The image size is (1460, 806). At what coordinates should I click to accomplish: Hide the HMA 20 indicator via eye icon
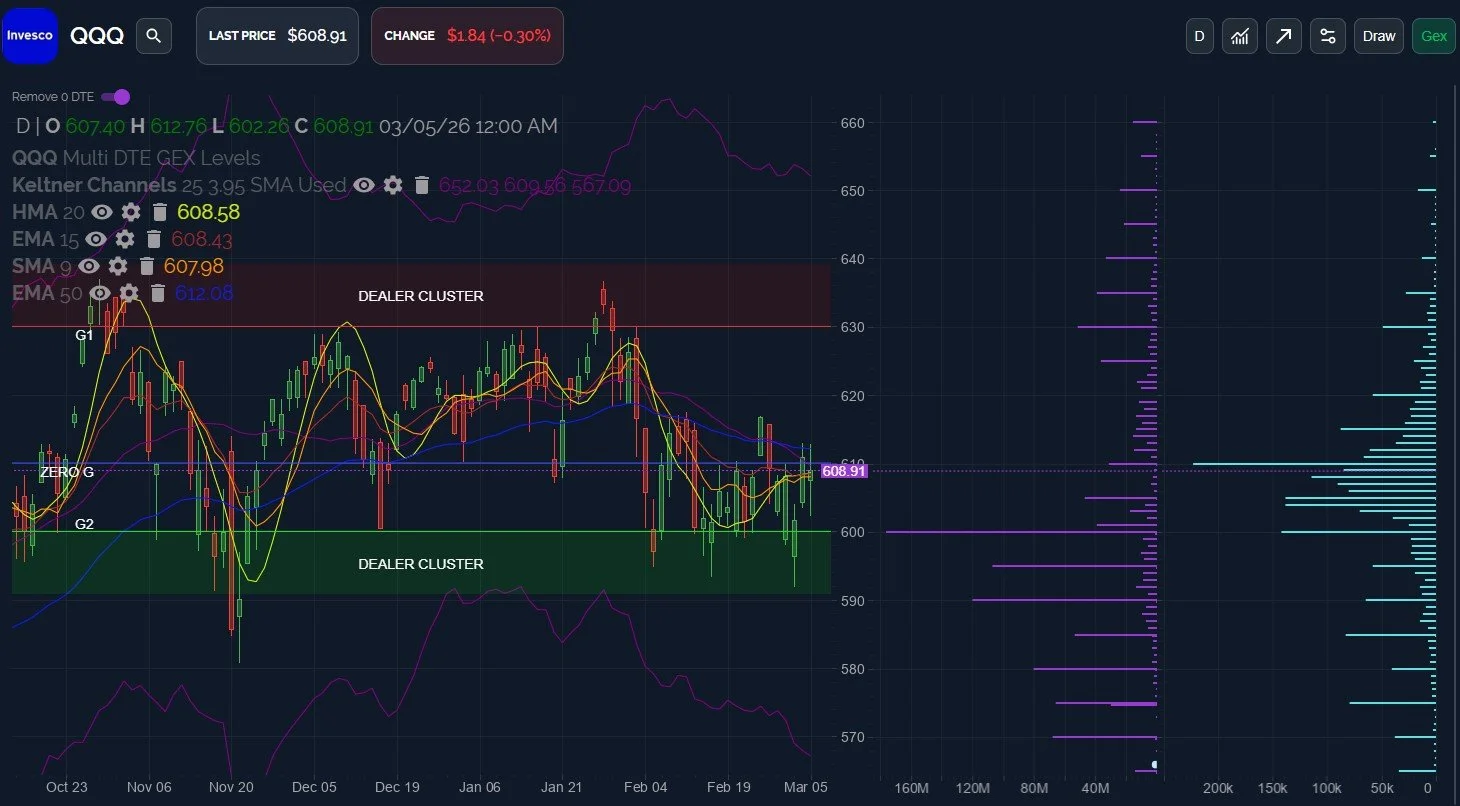click(102, 212)
